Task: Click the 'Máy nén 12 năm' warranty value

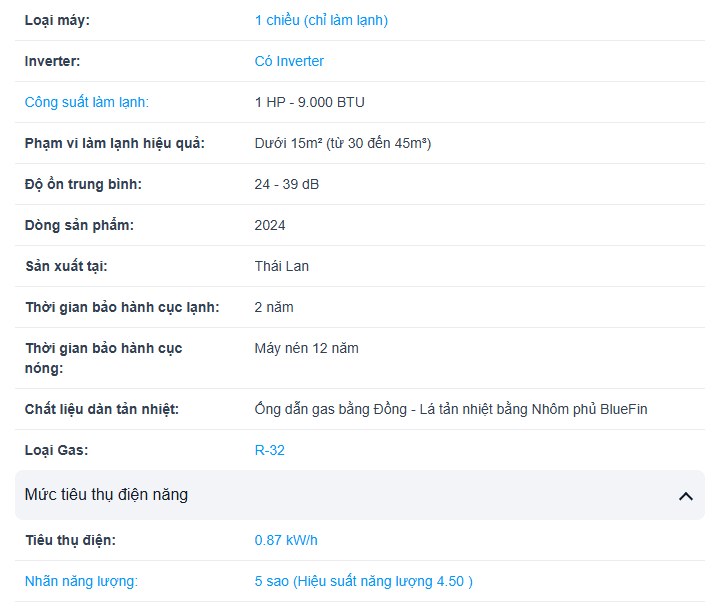Action: [306, 348]
